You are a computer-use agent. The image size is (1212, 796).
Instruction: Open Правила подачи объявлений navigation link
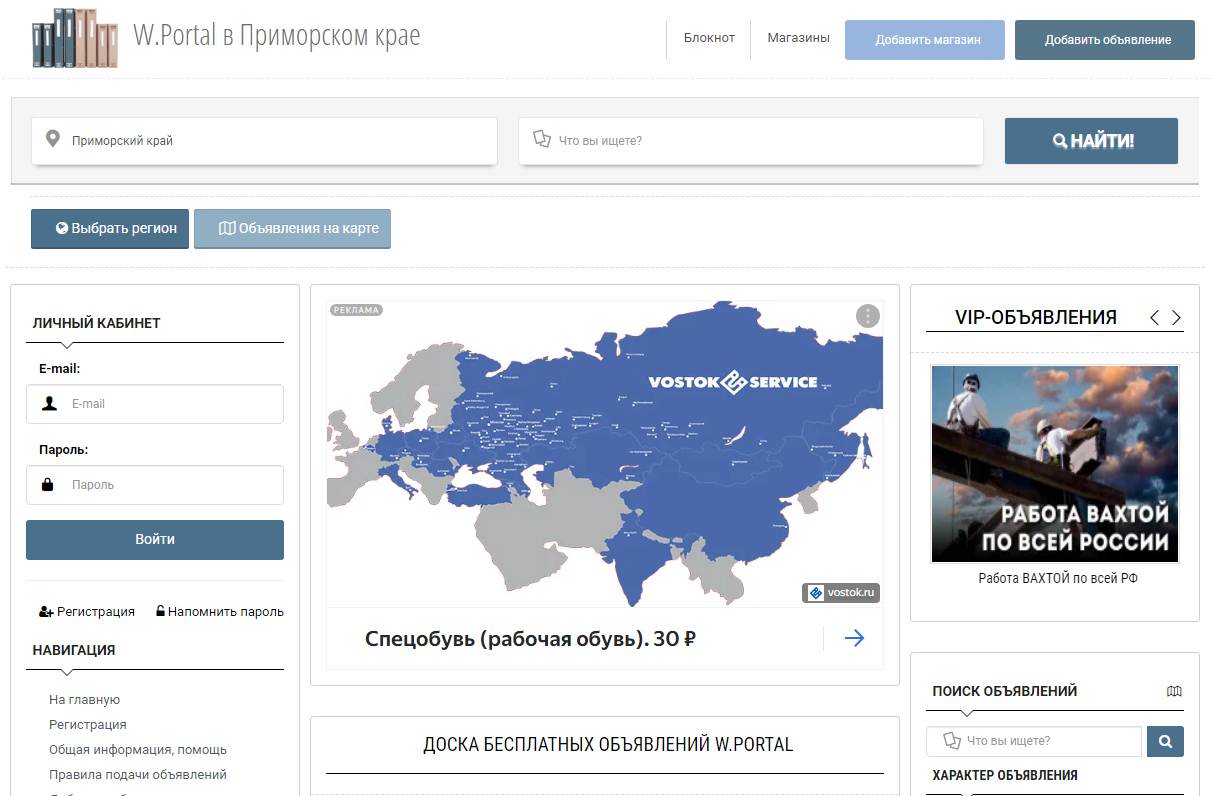click(x=138, y=775)
